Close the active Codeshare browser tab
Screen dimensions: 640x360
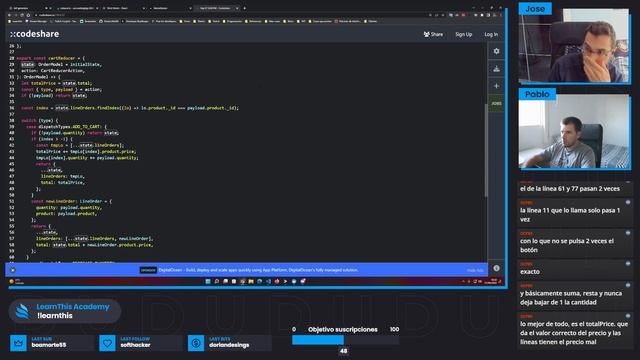coord(237,8)
